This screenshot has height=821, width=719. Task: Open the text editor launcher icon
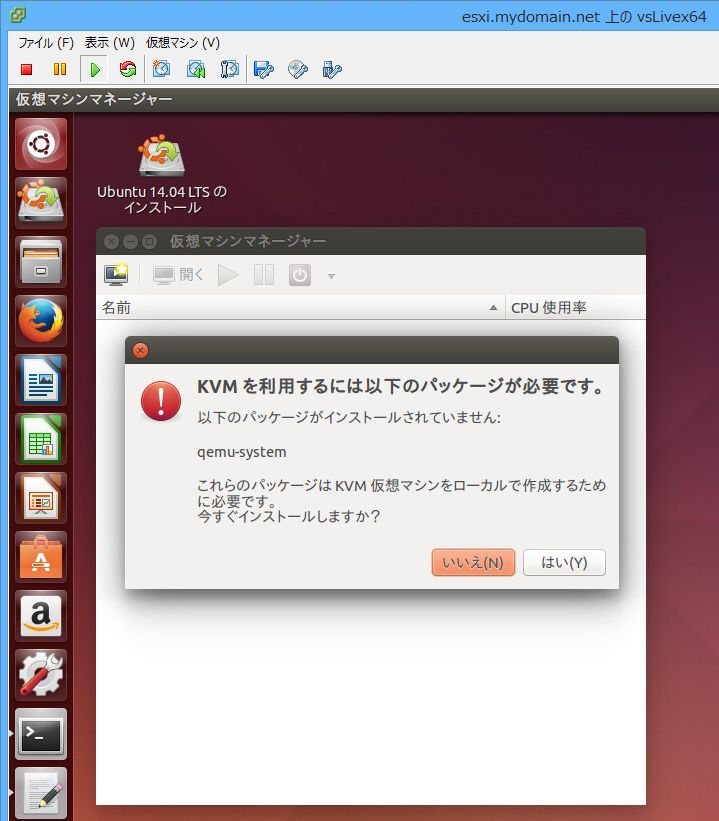pos(41,793)
